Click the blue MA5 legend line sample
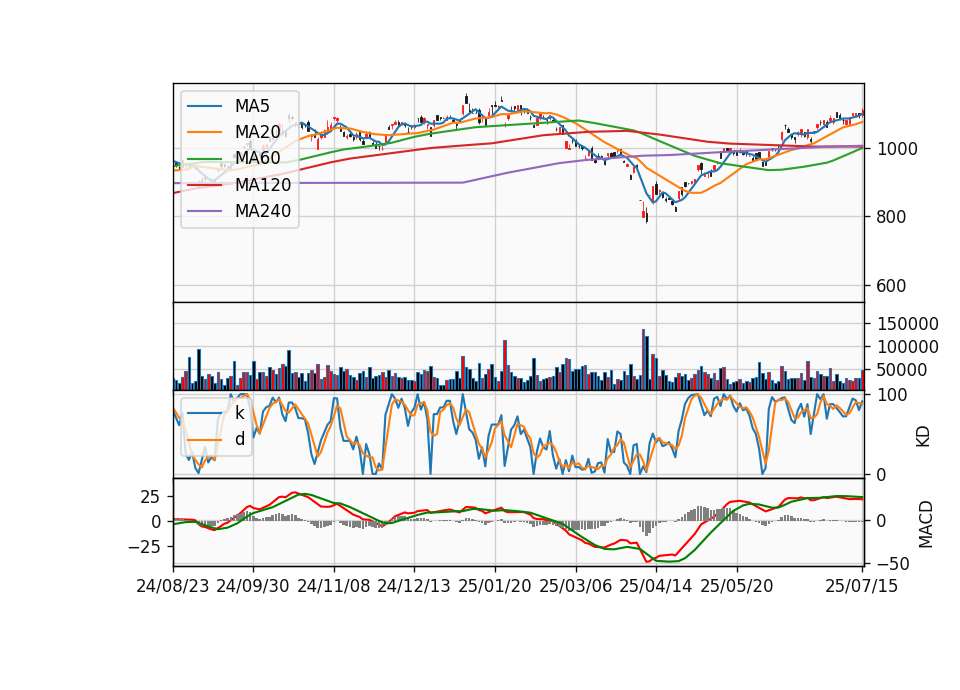This screenshot has width=960, height=690. 204,106
